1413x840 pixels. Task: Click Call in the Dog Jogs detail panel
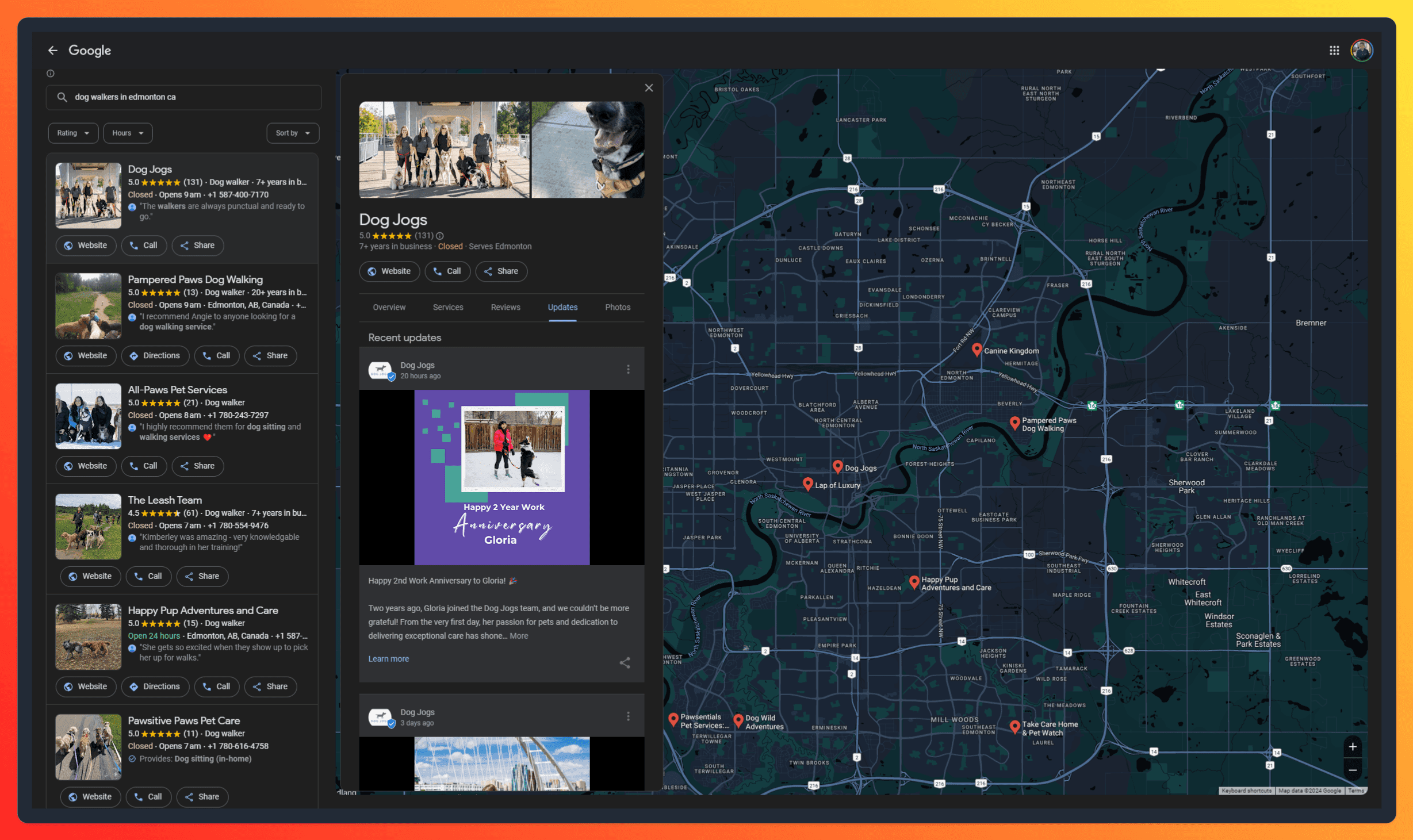point(447,271)
